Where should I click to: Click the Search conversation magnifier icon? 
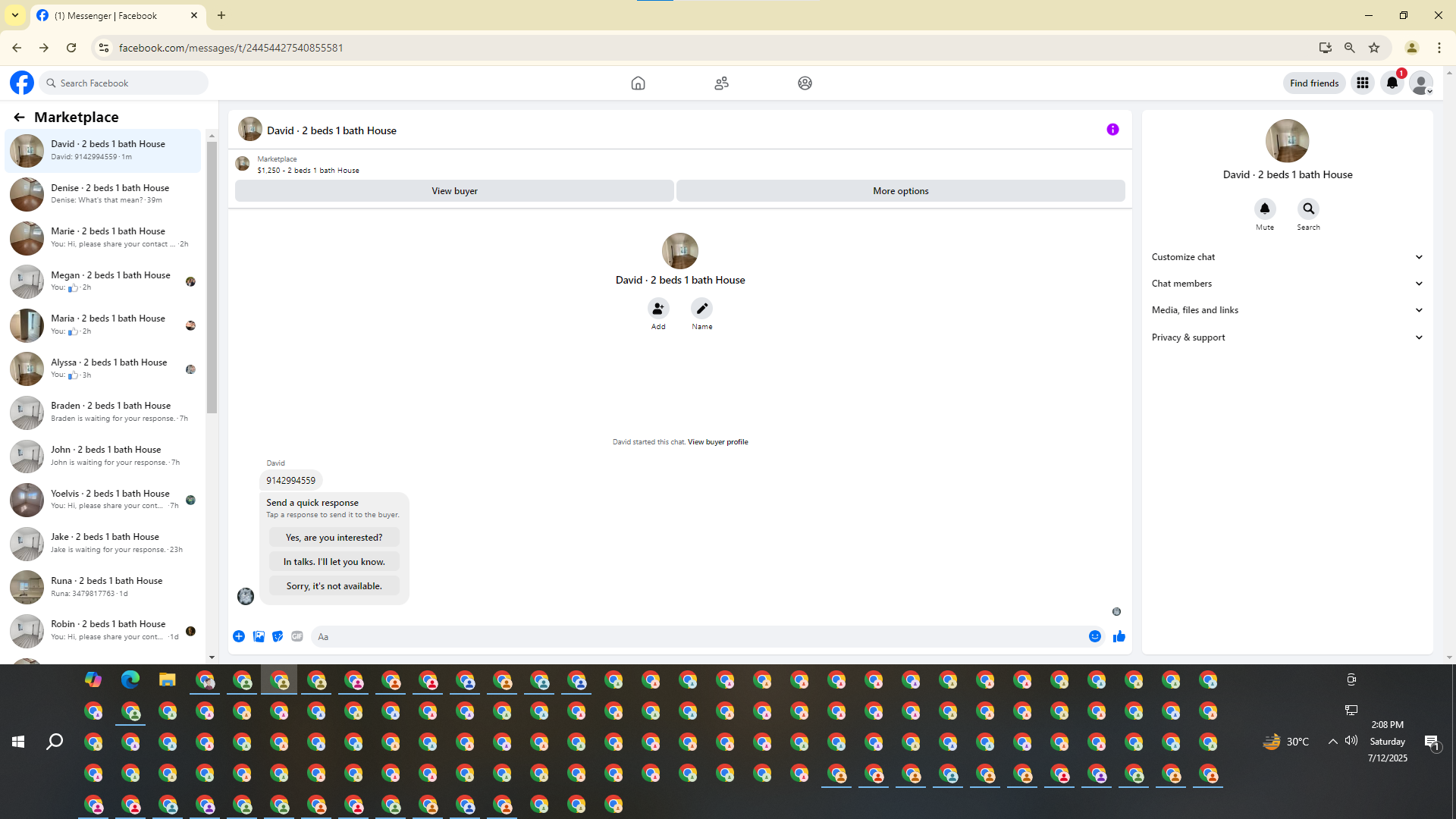point(1308,209)
